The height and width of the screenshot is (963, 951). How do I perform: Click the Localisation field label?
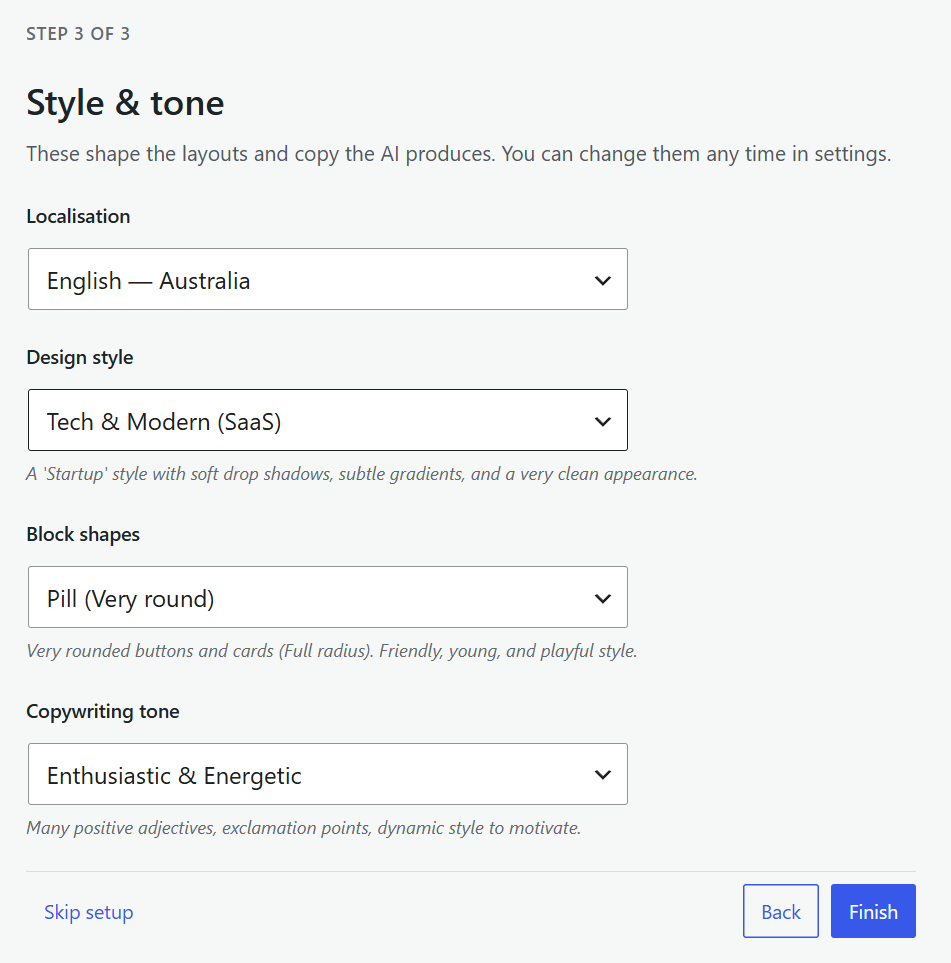point(78,216)
